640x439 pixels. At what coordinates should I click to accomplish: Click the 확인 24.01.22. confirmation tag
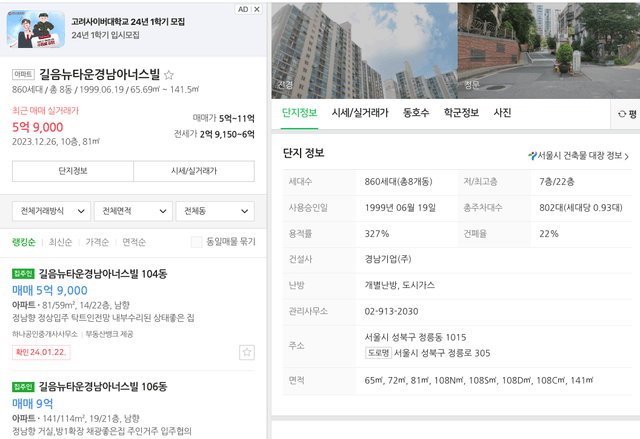(x=41, y=352)
